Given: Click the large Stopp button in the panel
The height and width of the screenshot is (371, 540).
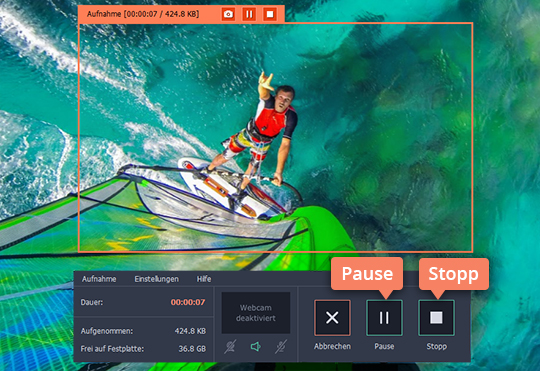Looking at the screenshot, I should tap(436, 318).
